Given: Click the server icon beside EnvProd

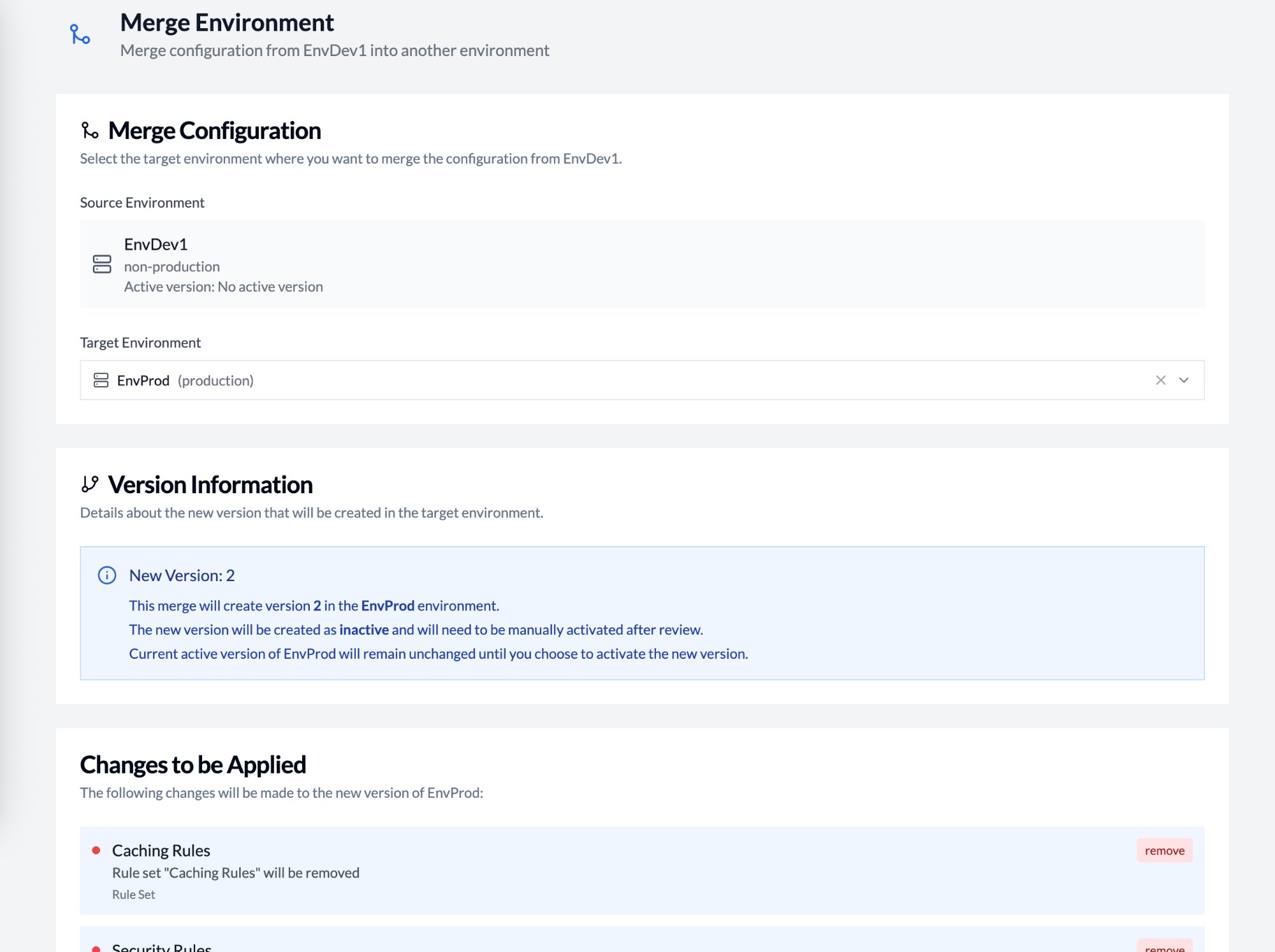Looking at the screenshot, I should pos(101,380).
